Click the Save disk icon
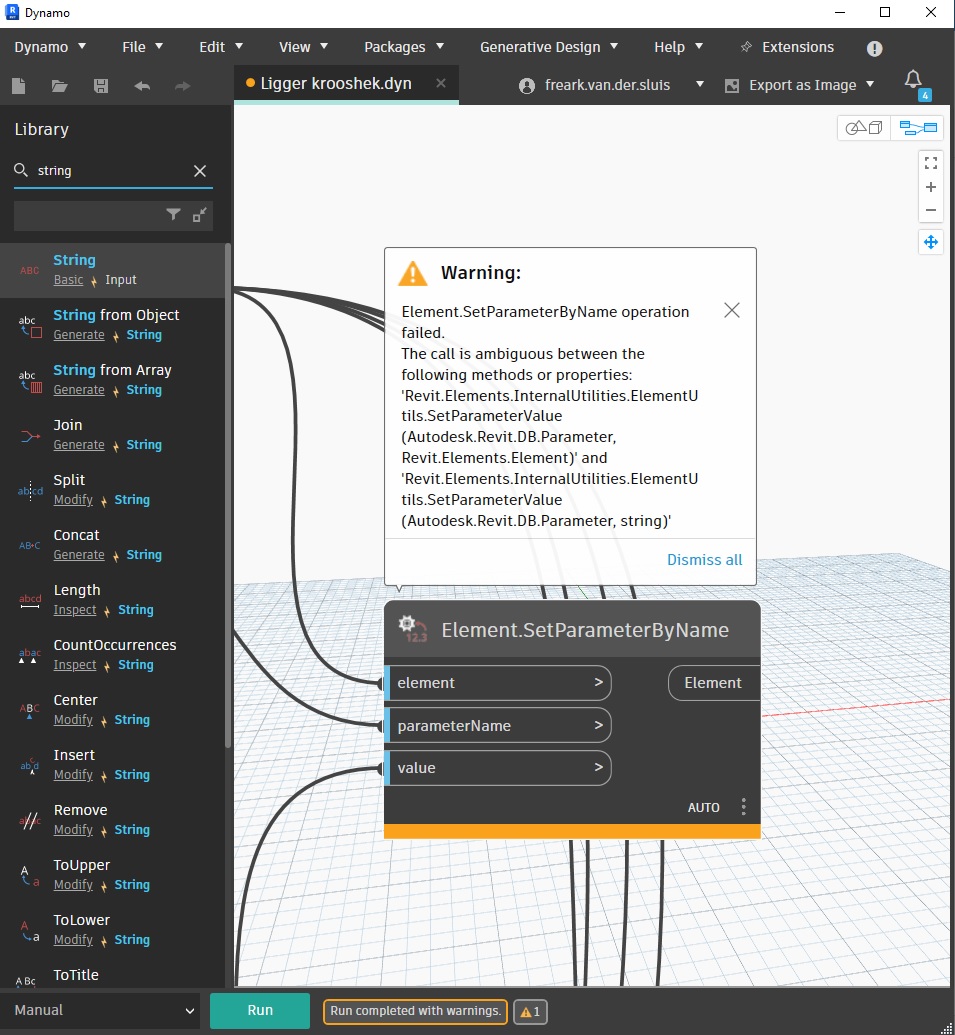Screen dimensions: 955x1035 pos(100,86)
